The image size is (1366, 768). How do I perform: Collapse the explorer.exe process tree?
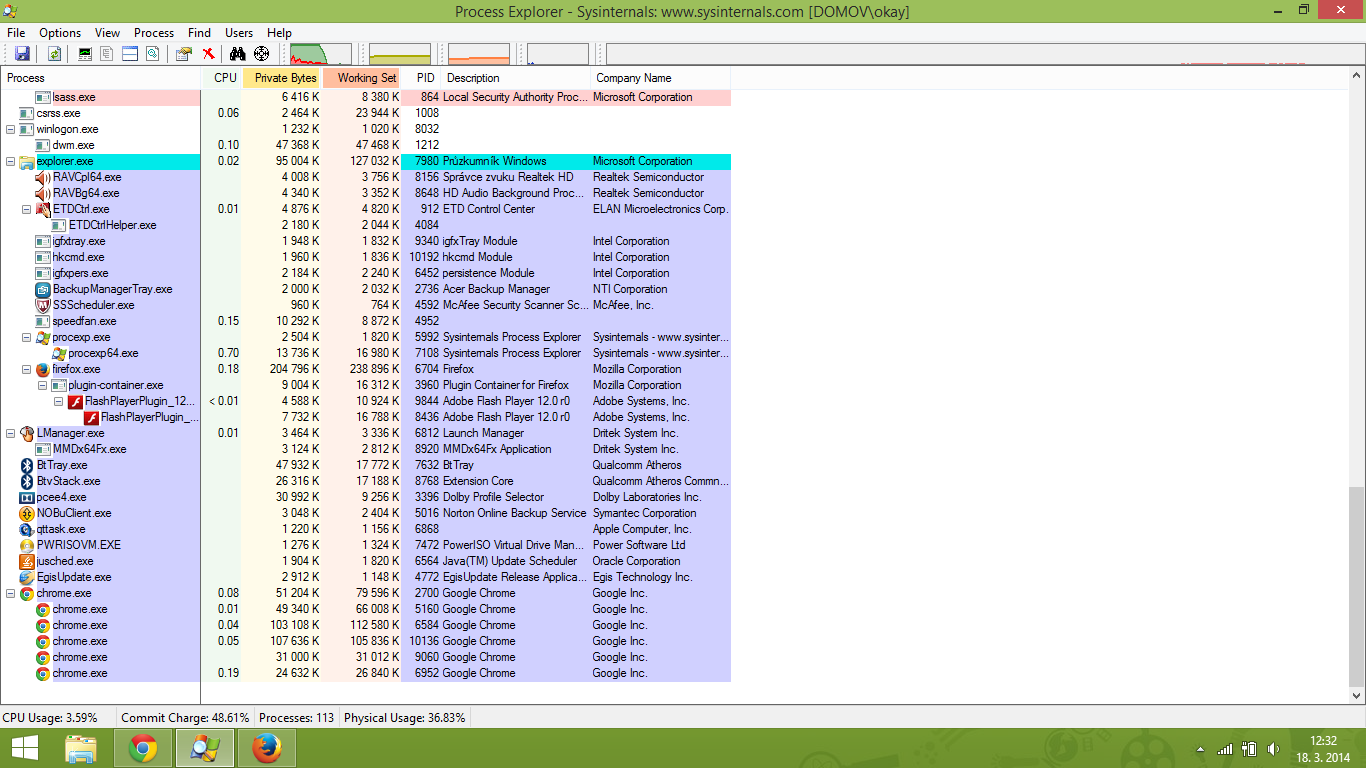11,161
